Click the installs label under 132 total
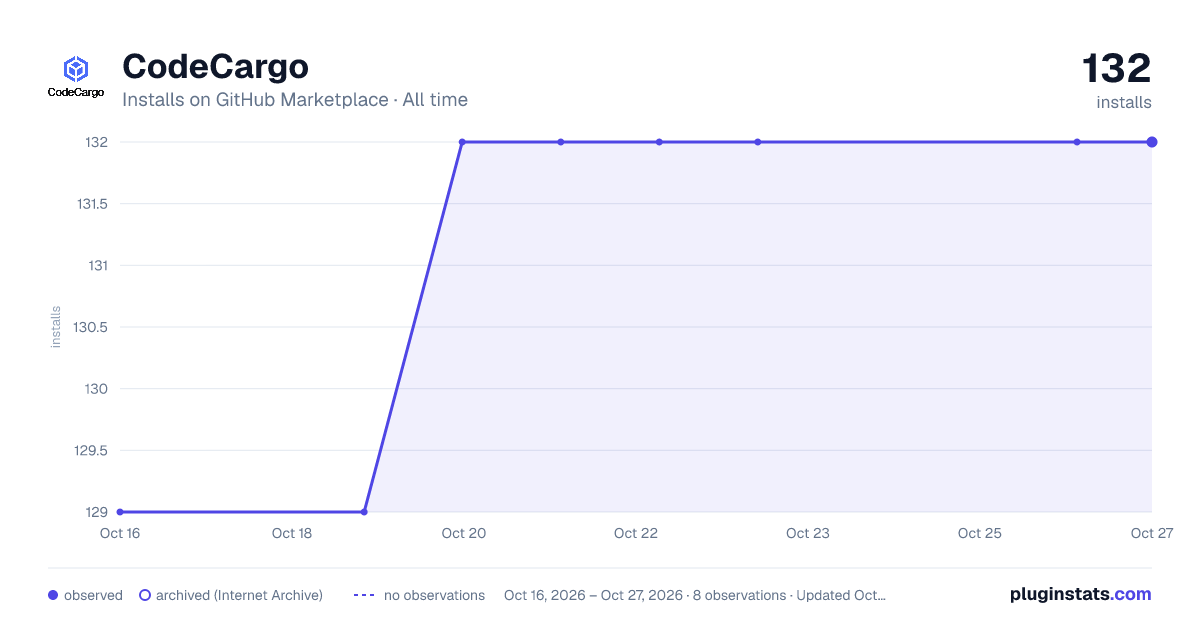This screenshot has height=630, width=1200. (1124, 103)
